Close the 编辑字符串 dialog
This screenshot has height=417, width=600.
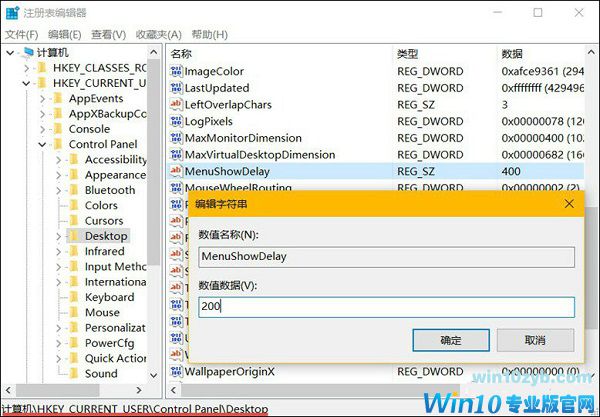569,203
